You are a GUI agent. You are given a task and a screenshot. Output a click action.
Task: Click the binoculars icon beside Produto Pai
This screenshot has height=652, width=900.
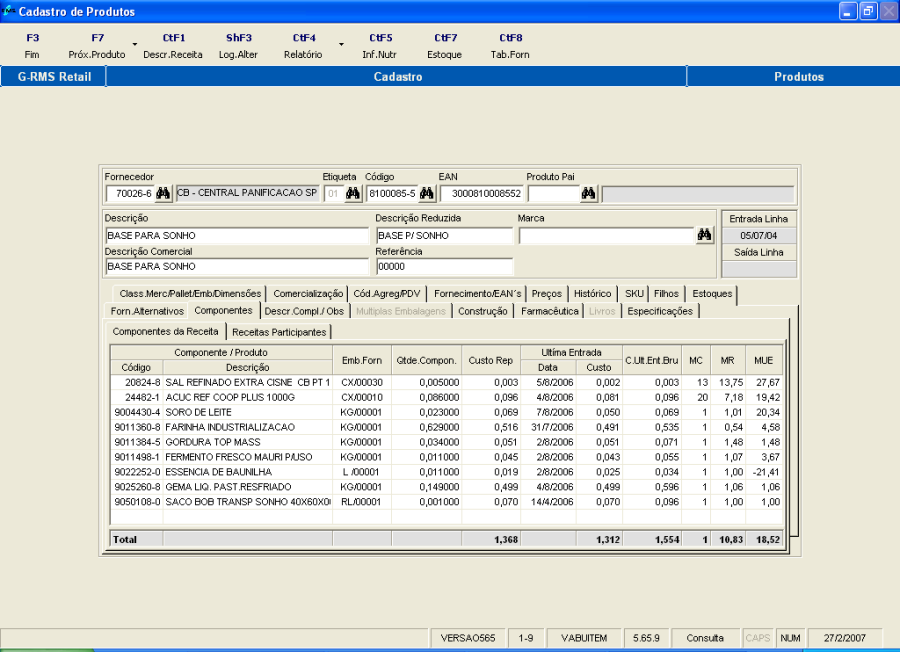(x=589, y=194)
